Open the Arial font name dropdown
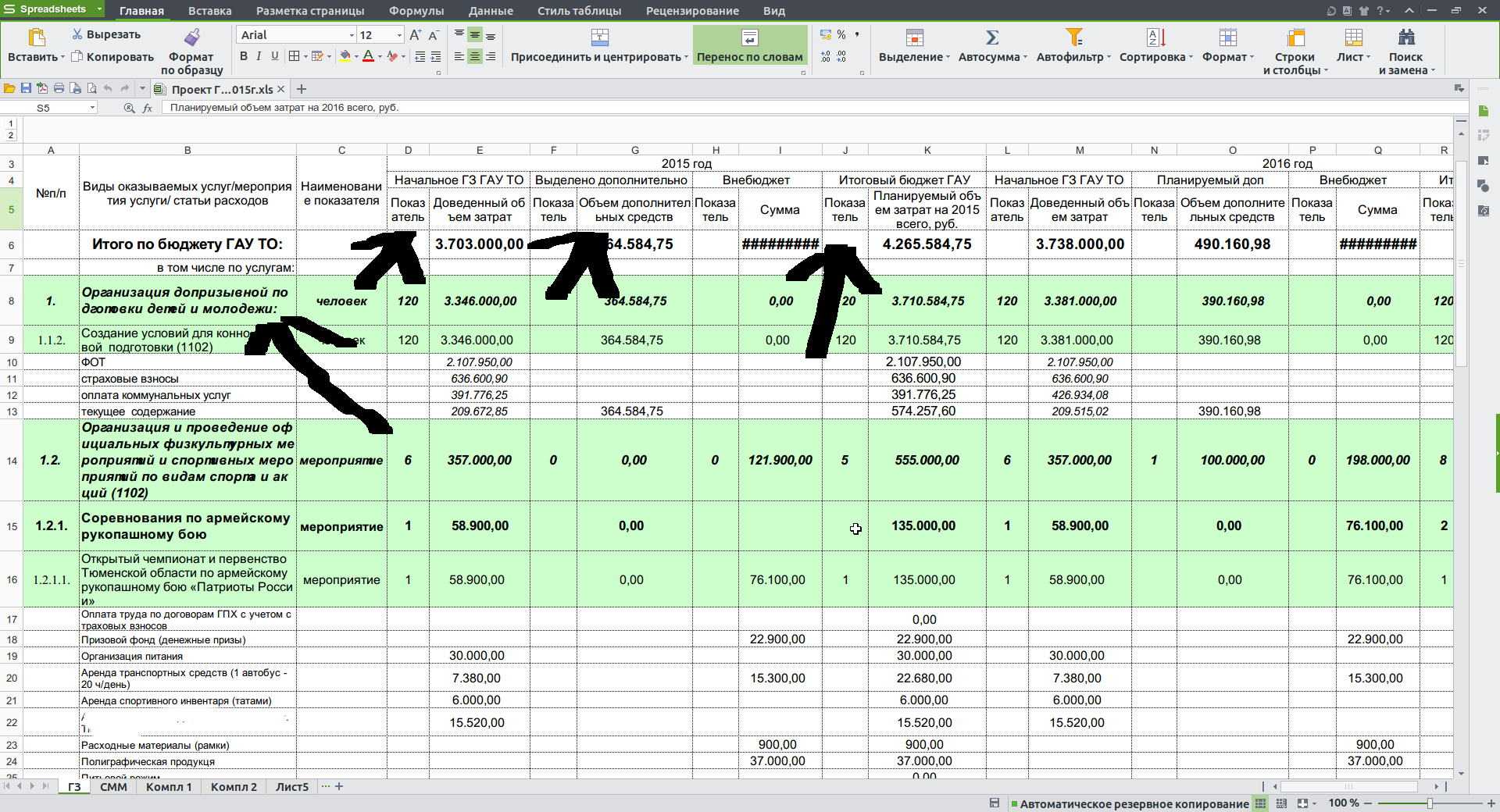 (351, 35)
